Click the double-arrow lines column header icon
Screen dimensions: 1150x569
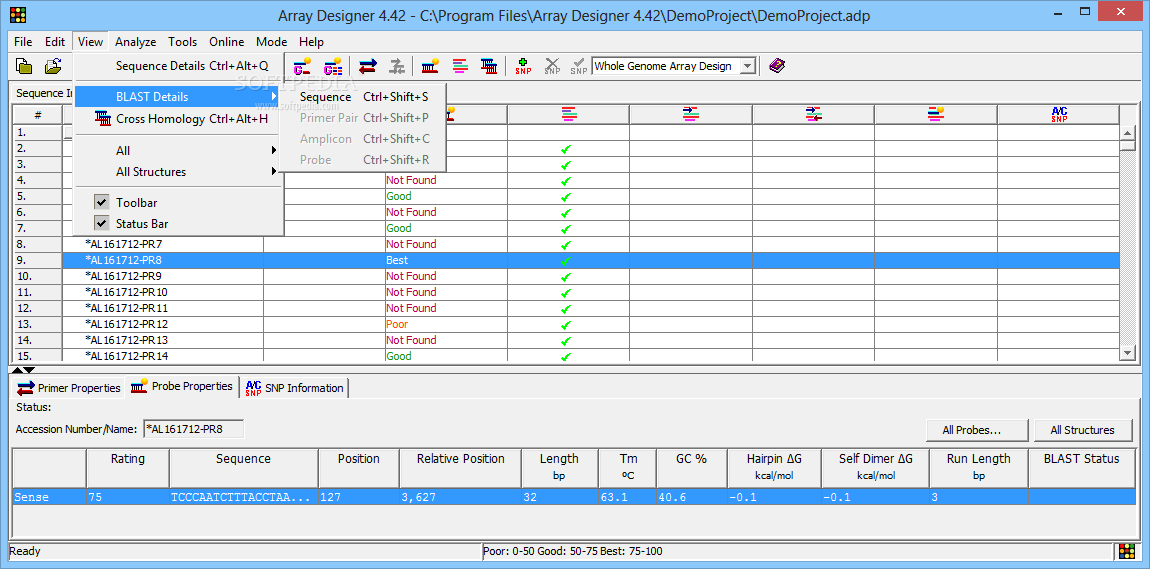point(813,114)
